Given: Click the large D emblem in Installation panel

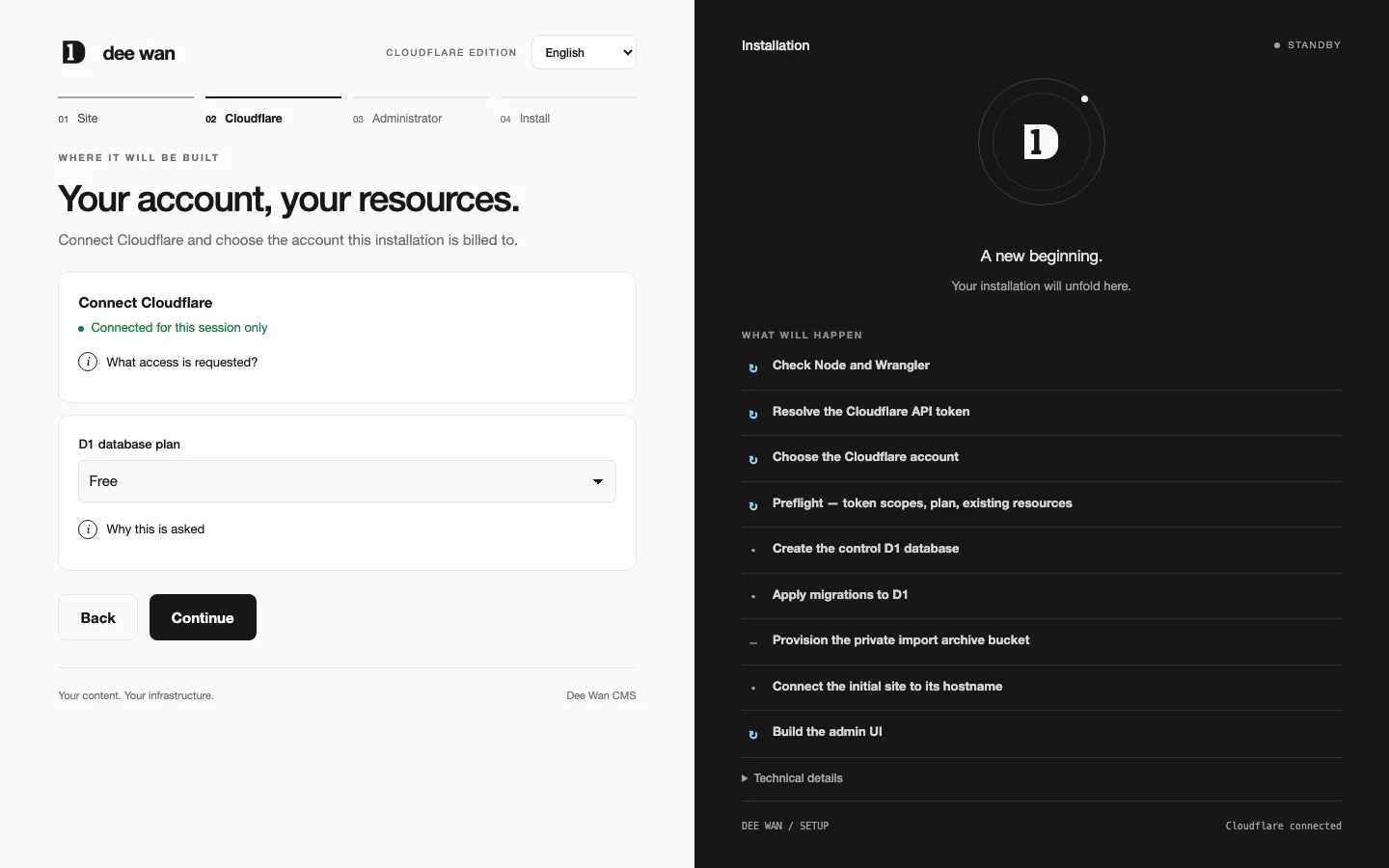Looking at the screenshot, I should pos(1041,142).
